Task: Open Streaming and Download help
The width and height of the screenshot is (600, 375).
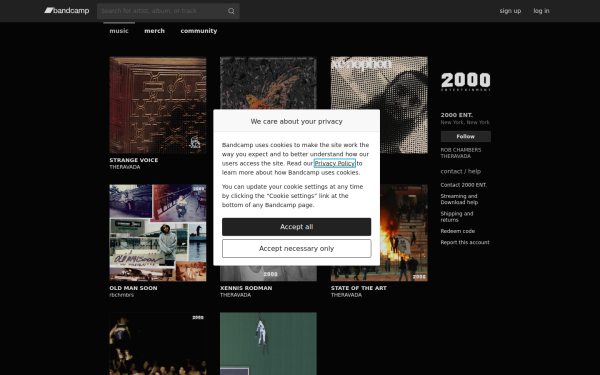Action: click(459, 199)
